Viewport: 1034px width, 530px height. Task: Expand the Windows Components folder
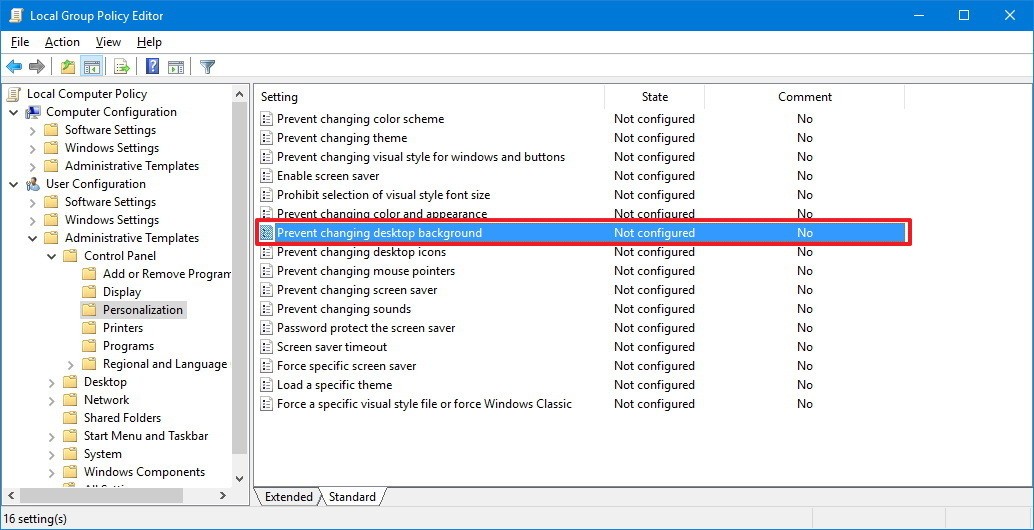tap(52, 472)
